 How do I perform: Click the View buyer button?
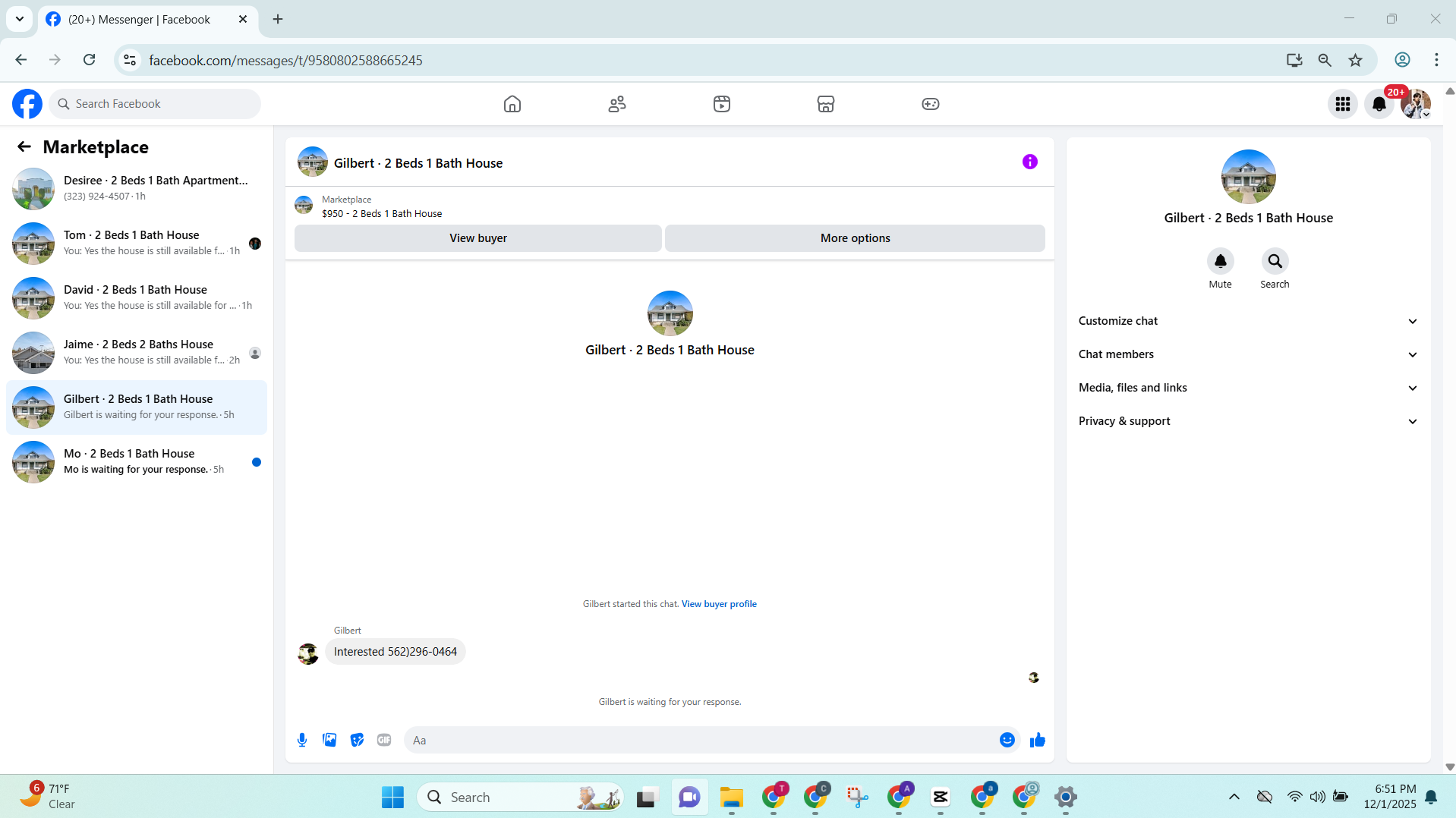click(x=478, y=238)
